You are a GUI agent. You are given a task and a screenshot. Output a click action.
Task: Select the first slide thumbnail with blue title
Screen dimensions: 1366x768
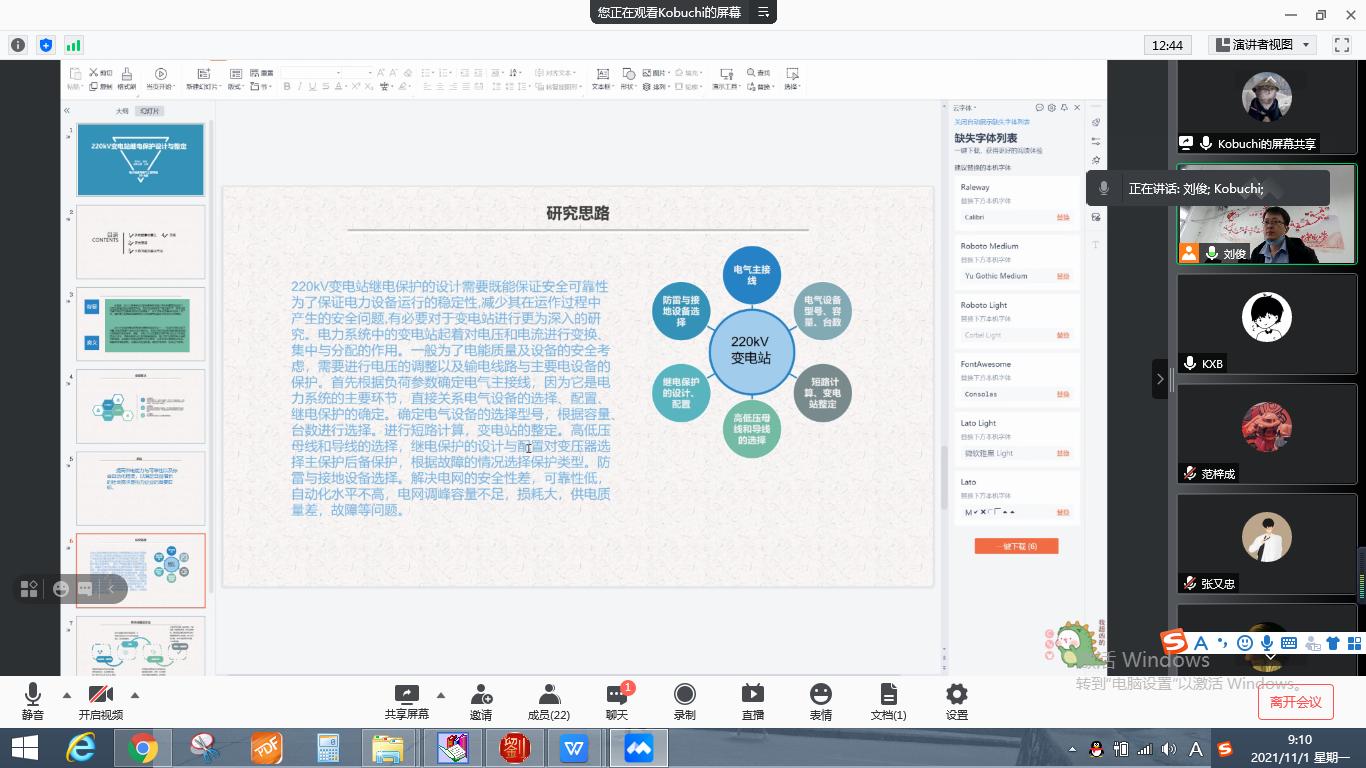point(141,160)
